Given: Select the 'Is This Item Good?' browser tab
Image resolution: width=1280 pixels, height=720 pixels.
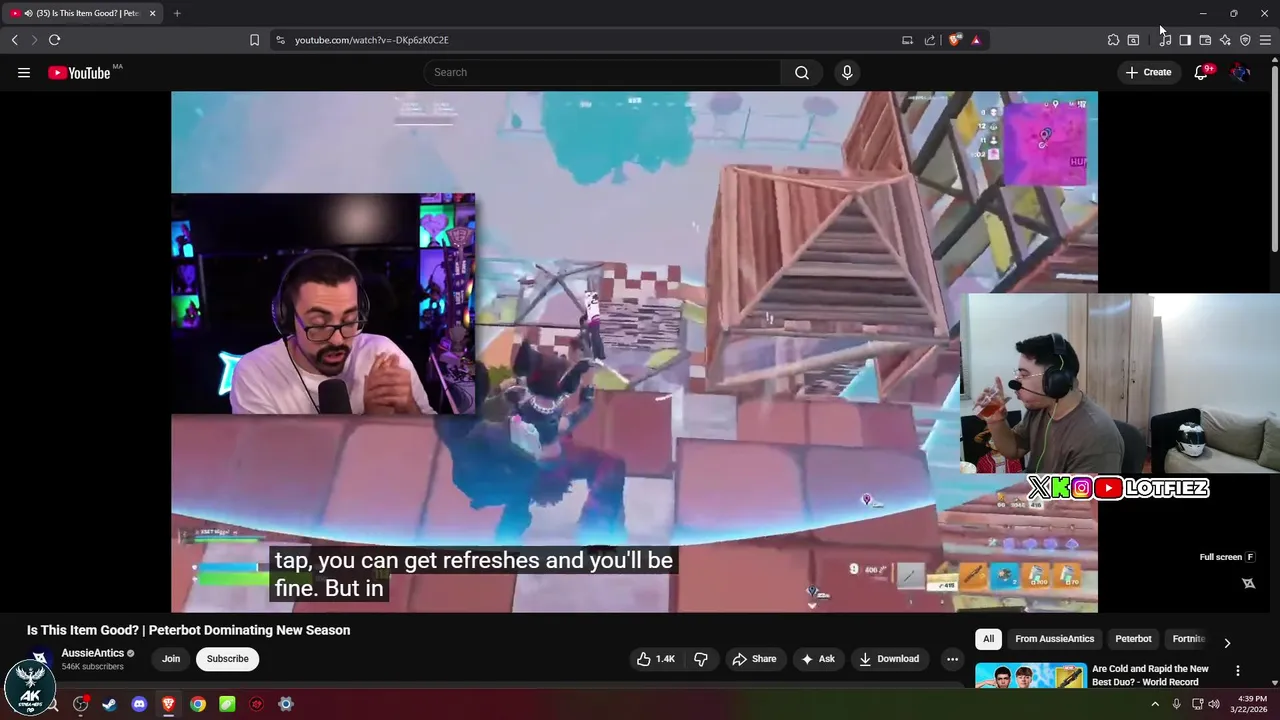Looking at the screenshot, I should tap(82, 13).
